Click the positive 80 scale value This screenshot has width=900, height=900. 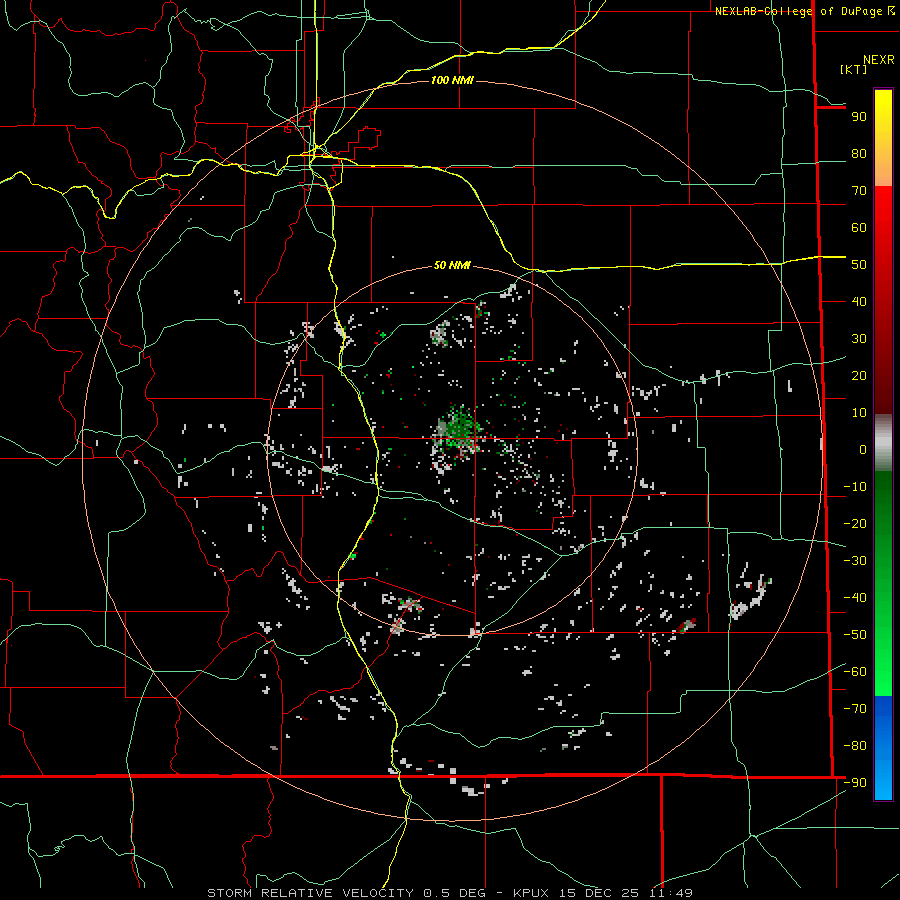point(859,154)
